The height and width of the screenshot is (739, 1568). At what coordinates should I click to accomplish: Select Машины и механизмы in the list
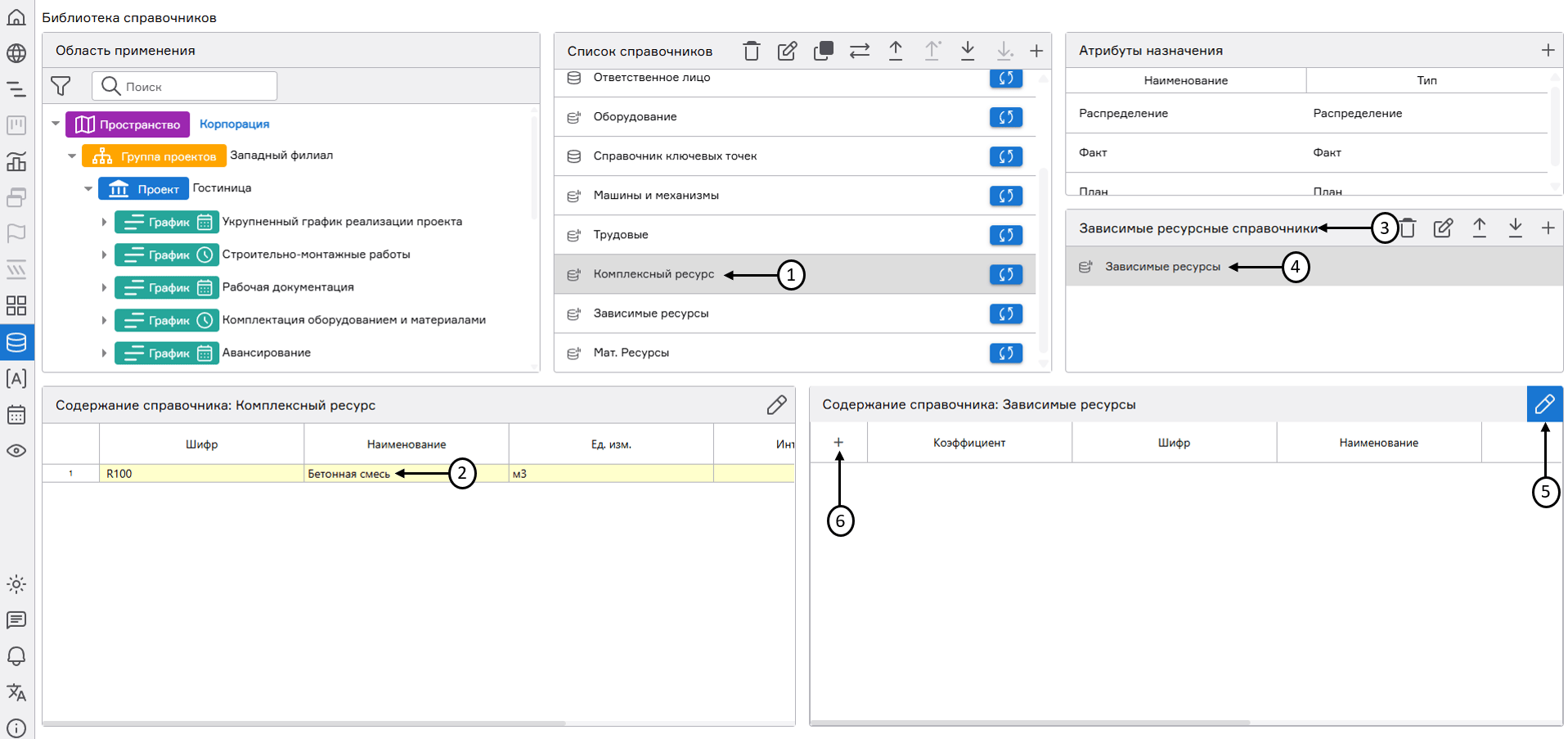pos(655,196)
